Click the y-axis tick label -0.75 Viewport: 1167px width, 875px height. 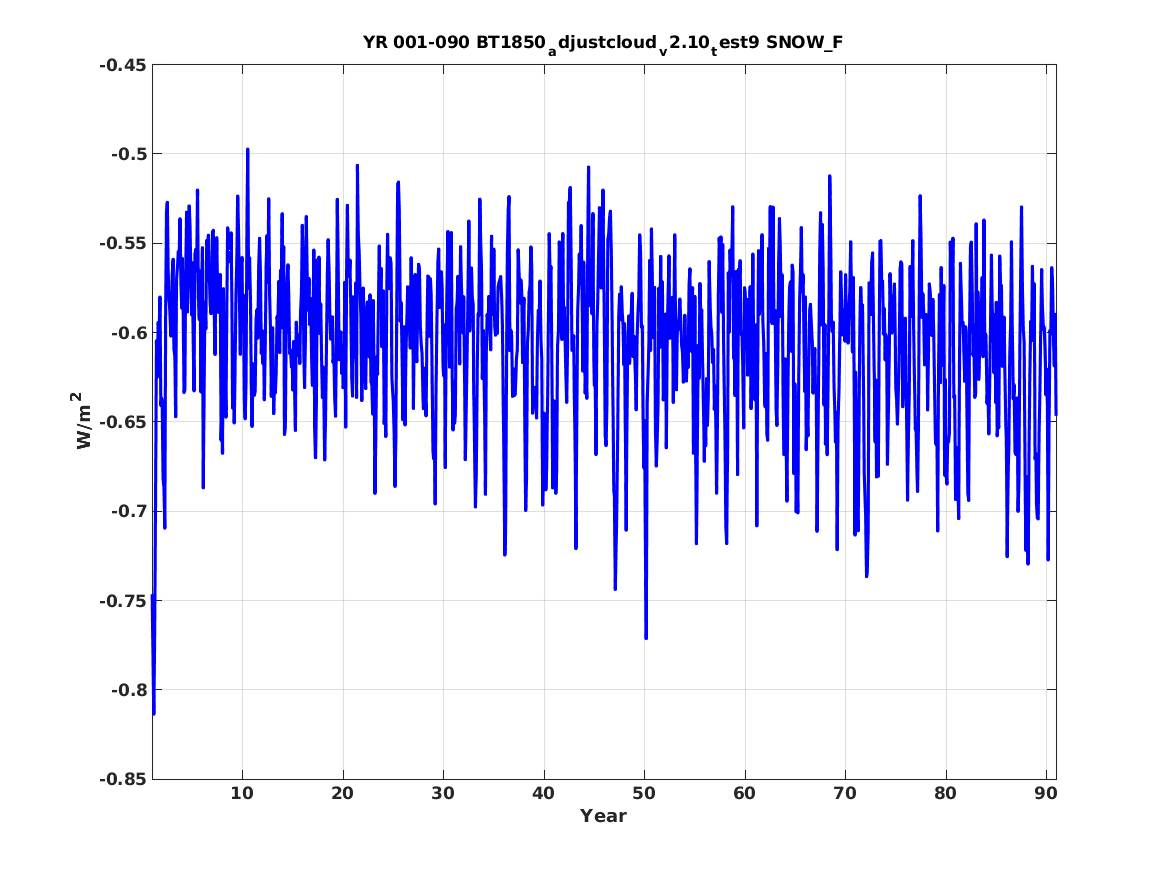123,600
